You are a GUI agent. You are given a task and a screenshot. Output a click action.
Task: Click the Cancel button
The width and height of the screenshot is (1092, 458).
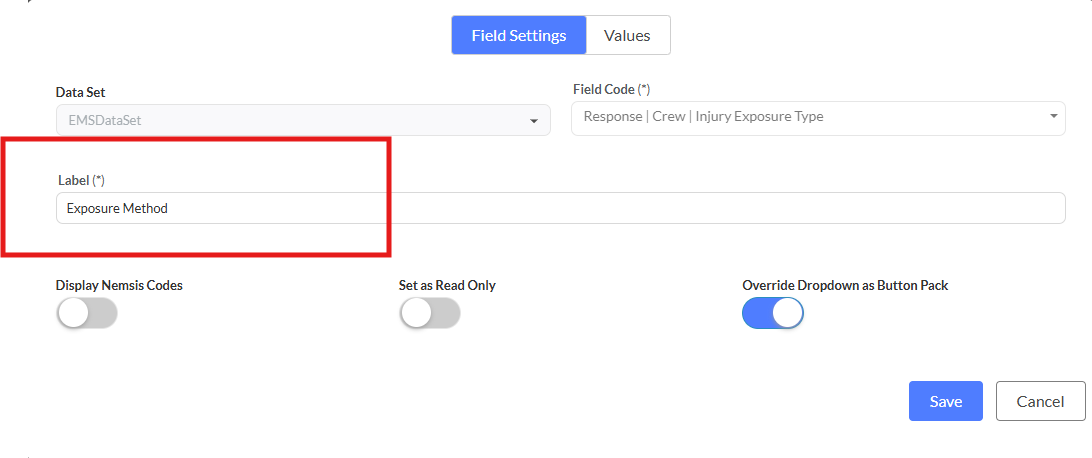coord(1040,401)
